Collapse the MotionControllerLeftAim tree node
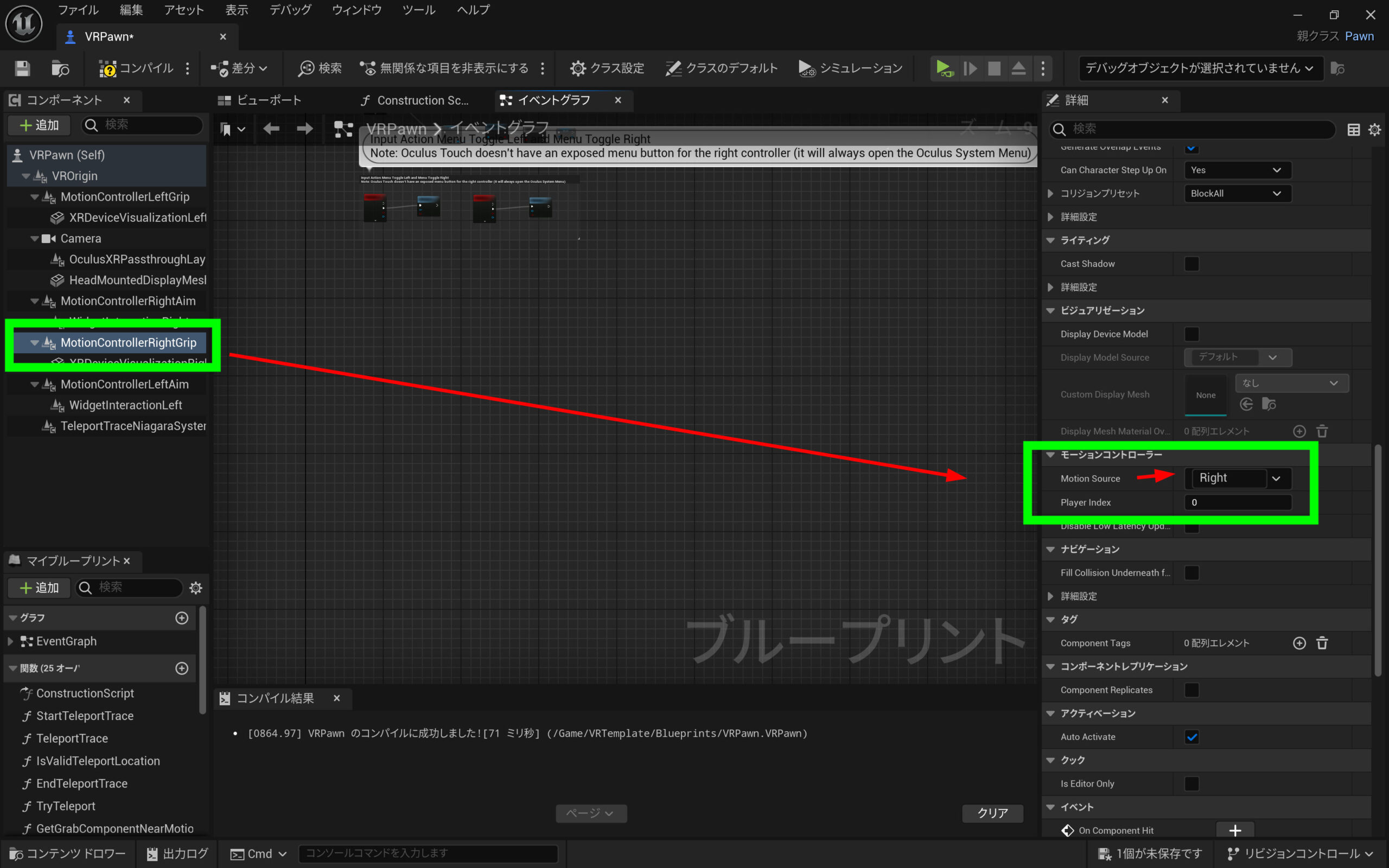The width and height of the screenshot is (1389, 868). point(34,384)
